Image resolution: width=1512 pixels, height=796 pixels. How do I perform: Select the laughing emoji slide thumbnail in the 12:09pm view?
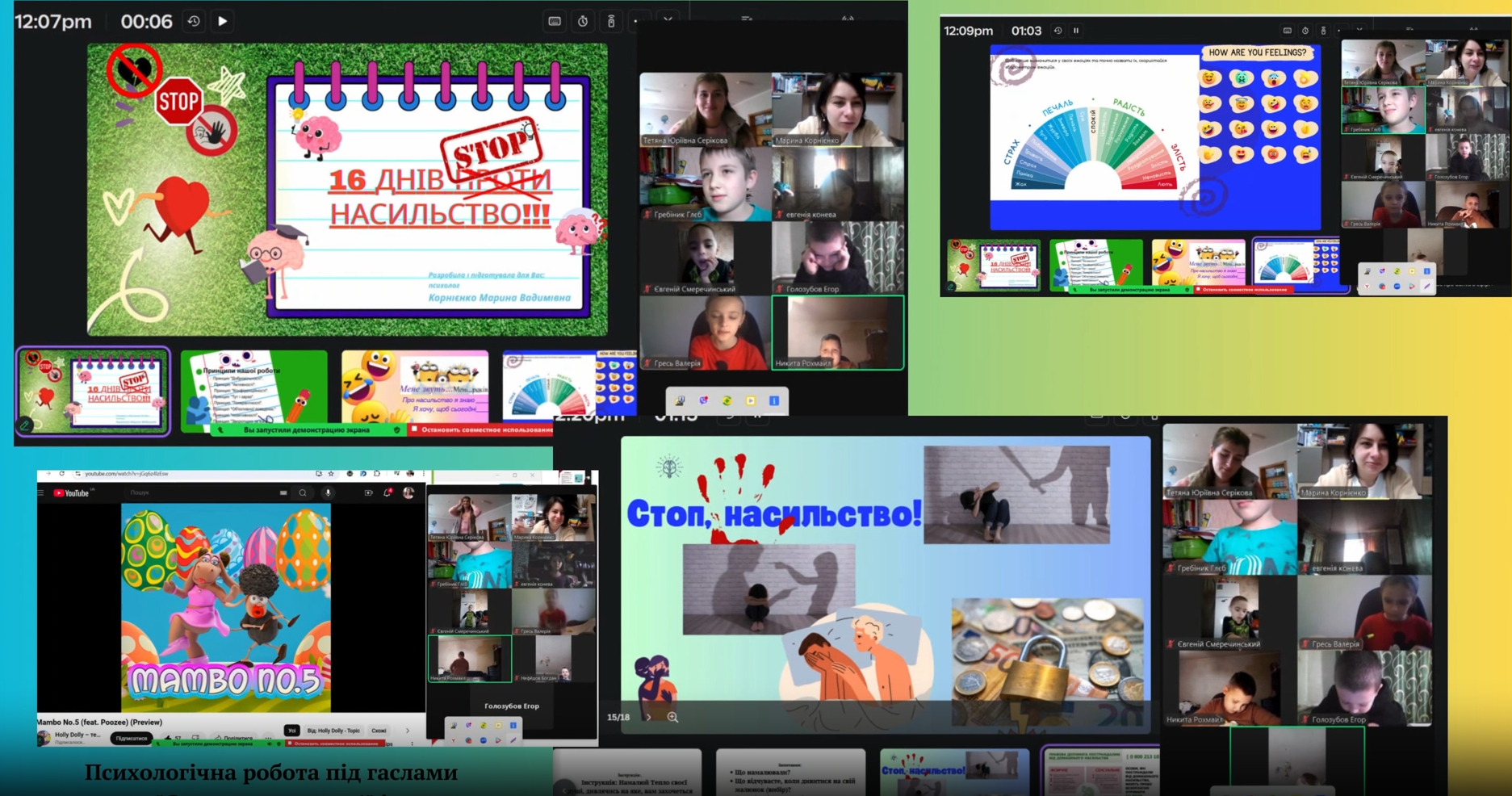click(x=1199, y=263)
